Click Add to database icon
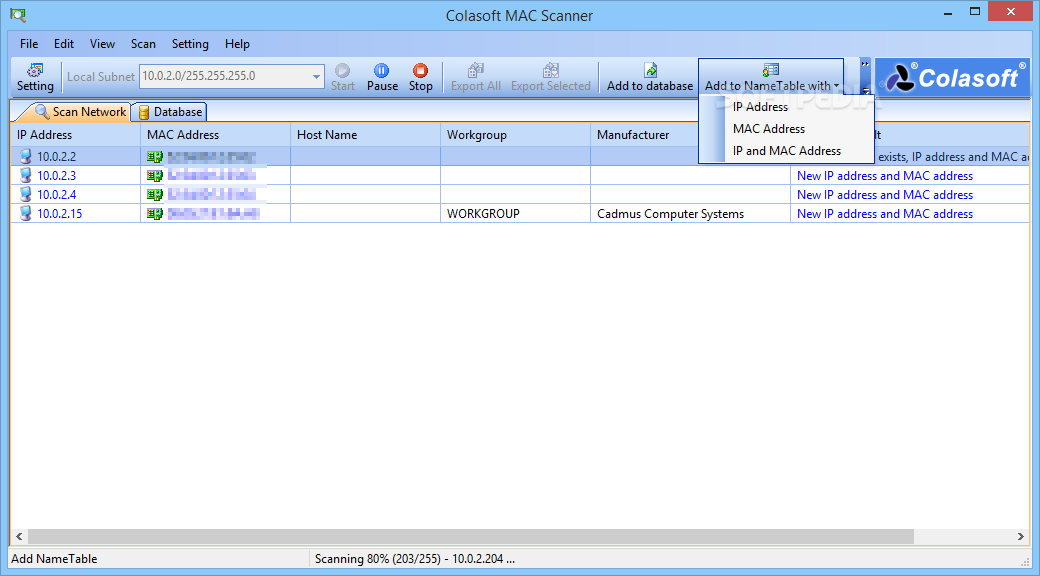1040x576 pixels. click(x=650, y=70)
